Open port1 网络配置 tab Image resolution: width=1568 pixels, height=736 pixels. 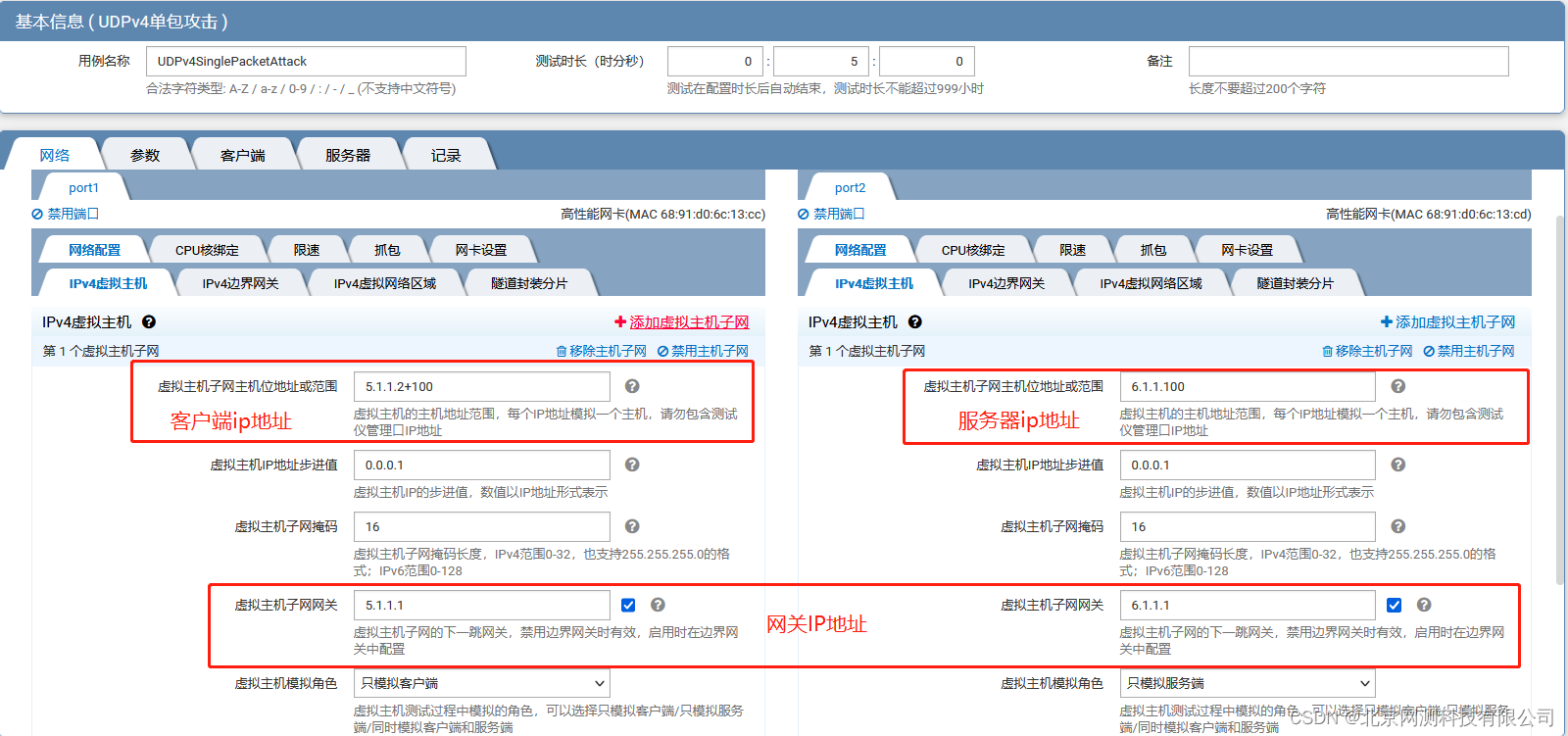pyautogui.click(x=94, y=250)
